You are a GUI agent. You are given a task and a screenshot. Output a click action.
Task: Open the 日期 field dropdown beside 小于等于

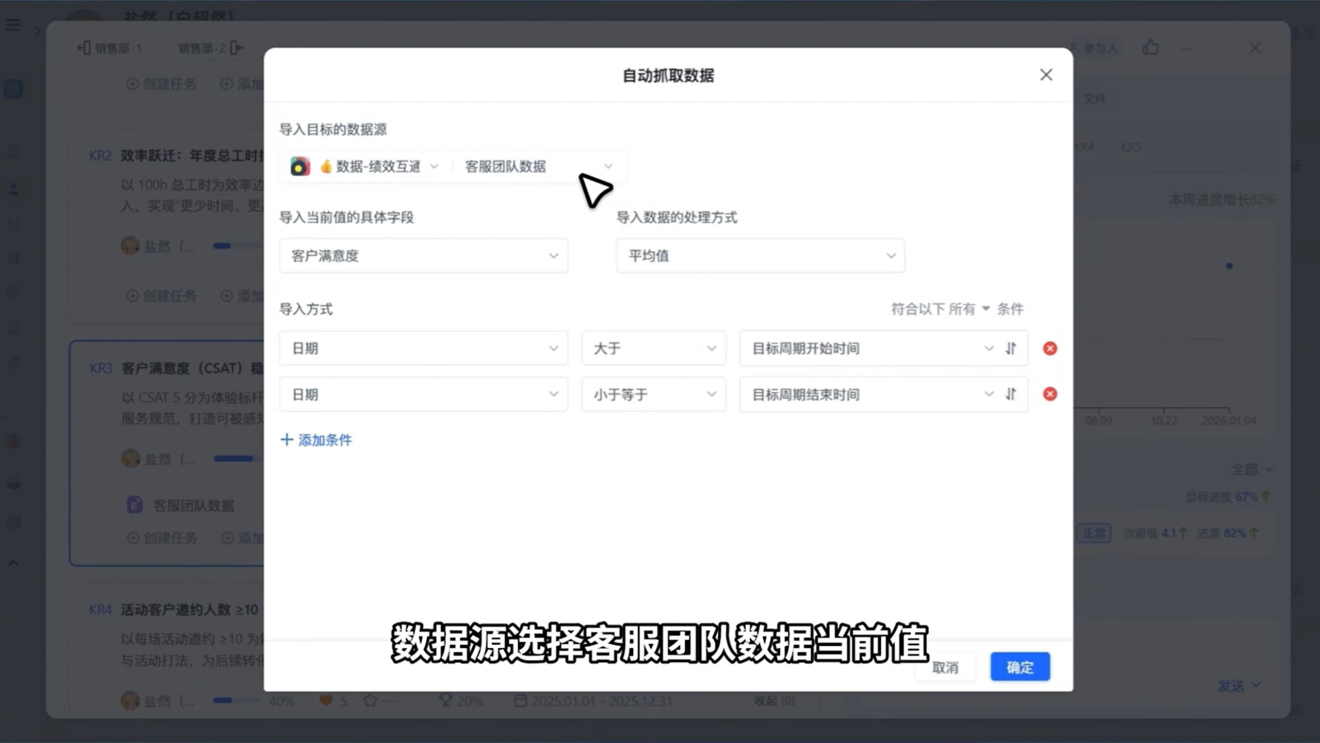[x=424, y=394]
